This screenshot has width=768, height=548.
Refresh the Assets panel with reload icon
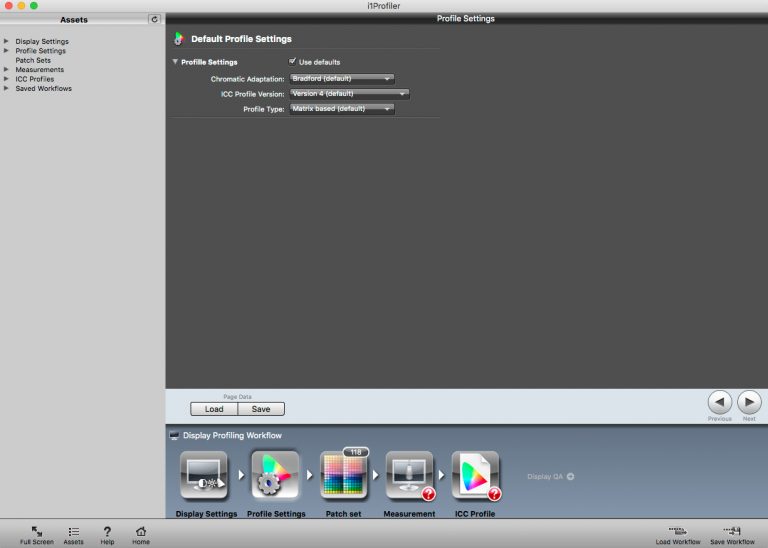click(x=154, y=19)
